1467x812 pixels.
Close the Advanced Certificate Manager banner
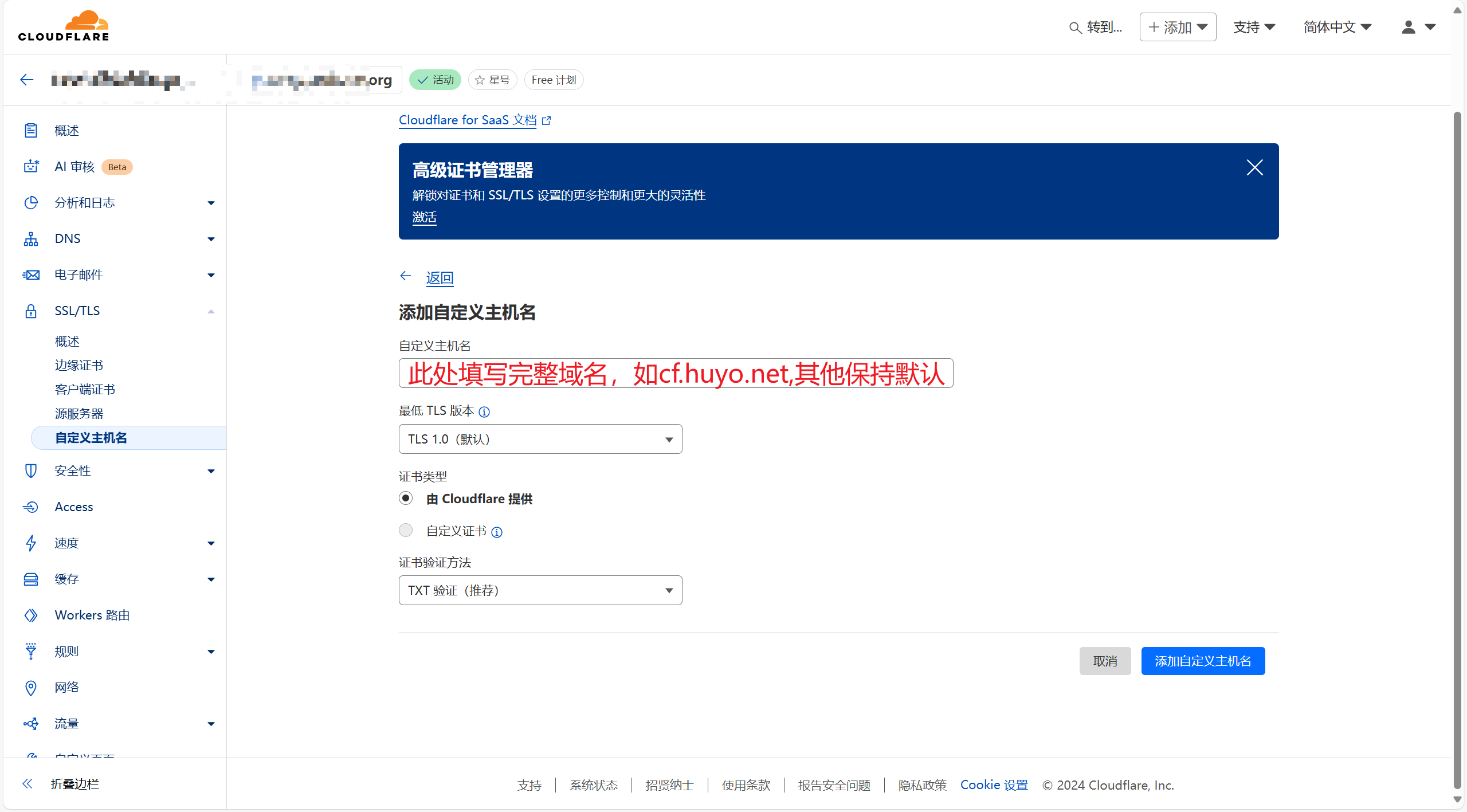tap(1255, 167)
